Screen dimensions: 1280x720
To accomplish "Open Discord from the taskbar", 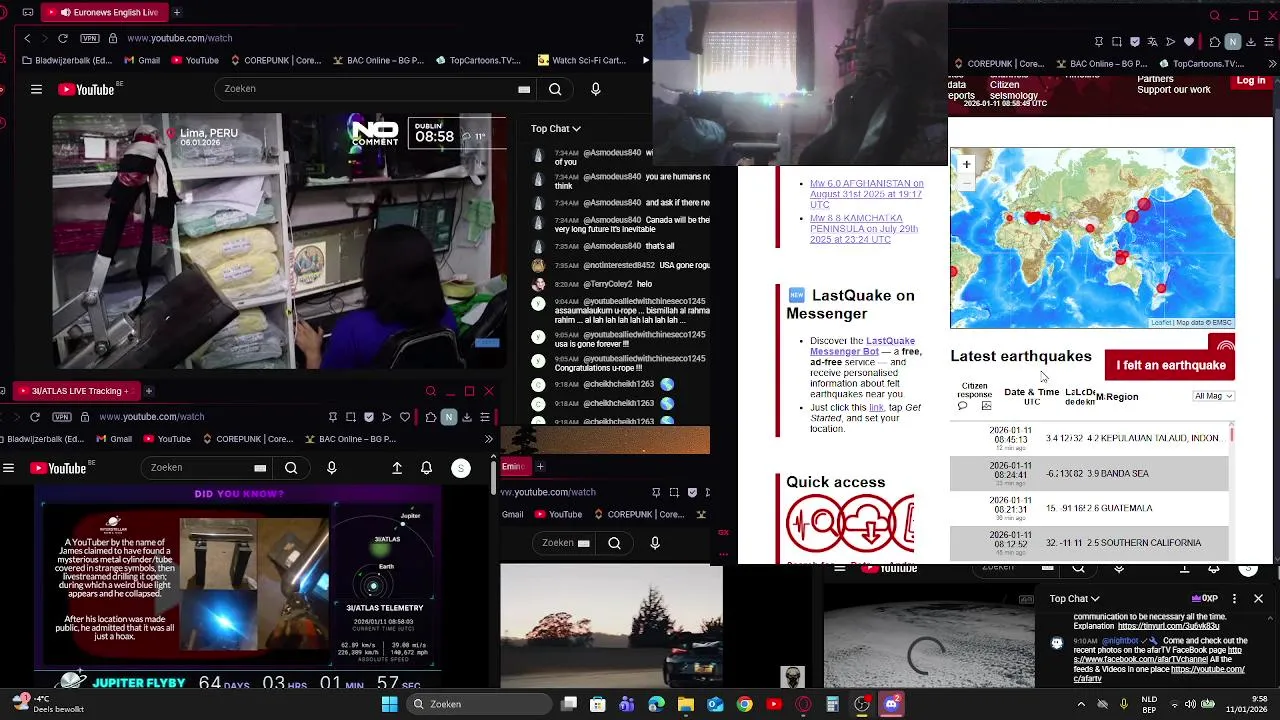I will coord(891,704).
